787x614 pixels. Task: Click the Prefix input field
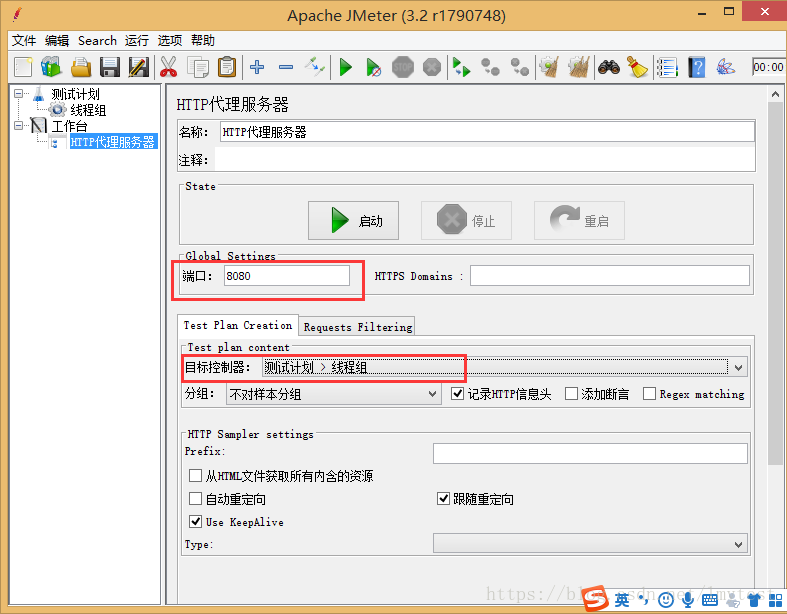pyautogui.click(x=590, y=453)
